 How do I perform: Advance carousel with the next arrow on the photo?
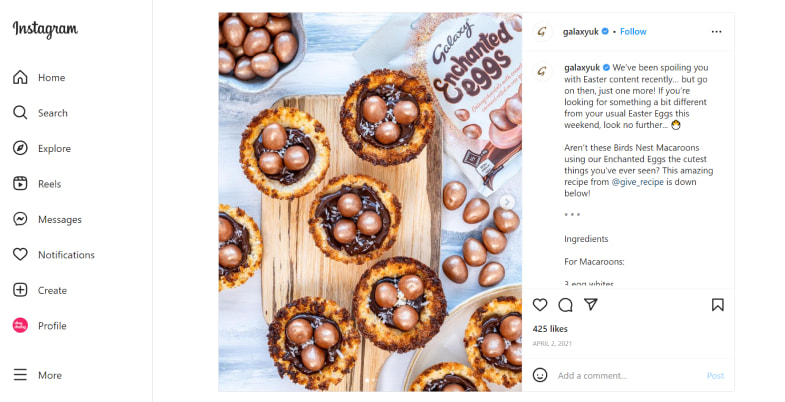click(507, 202)
